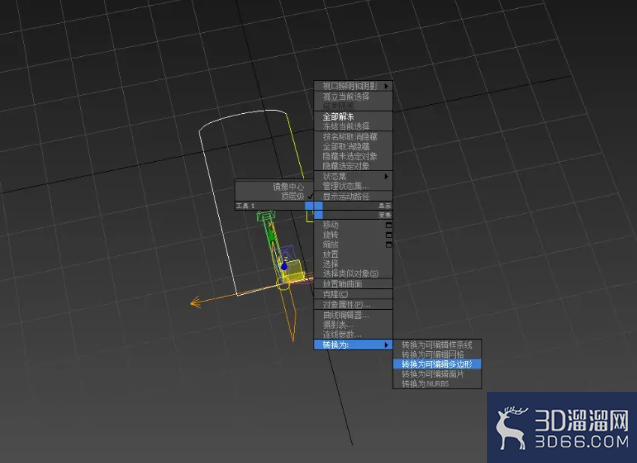The image size is (637, 463).
Task: Open 对象属性(P)... dialog entry
Action: 353,304
